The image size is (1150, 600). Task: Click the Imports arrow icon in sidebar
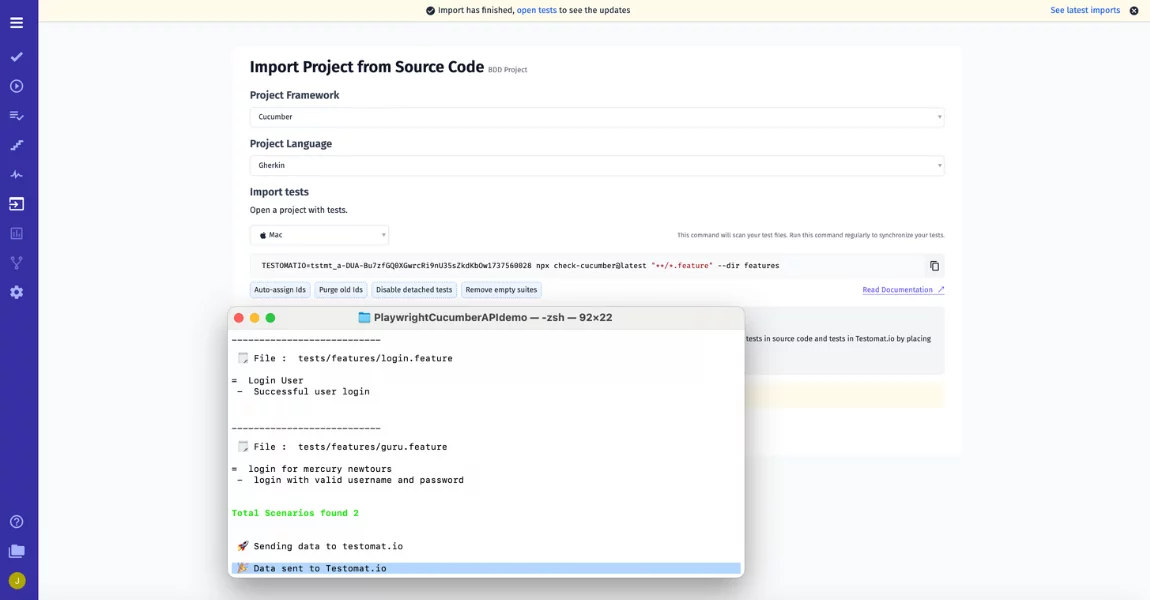(x=17, y=204)
